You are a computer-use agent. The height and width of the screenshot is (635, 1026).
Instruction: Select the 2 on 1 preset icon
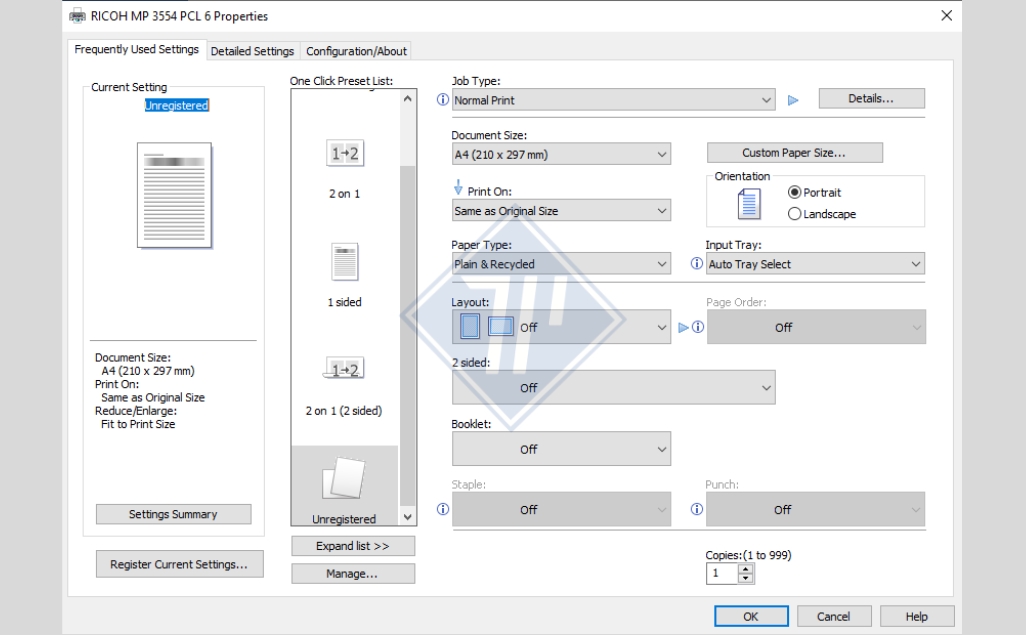(x=345, y=154)
